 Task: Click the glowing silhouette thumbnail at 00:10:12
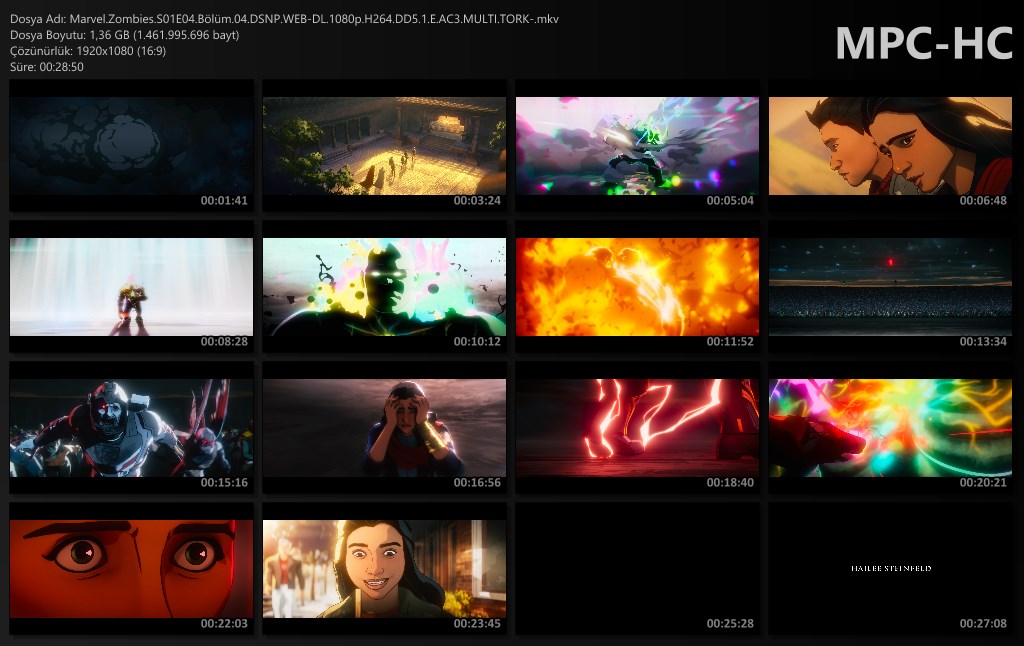point(384,286)
